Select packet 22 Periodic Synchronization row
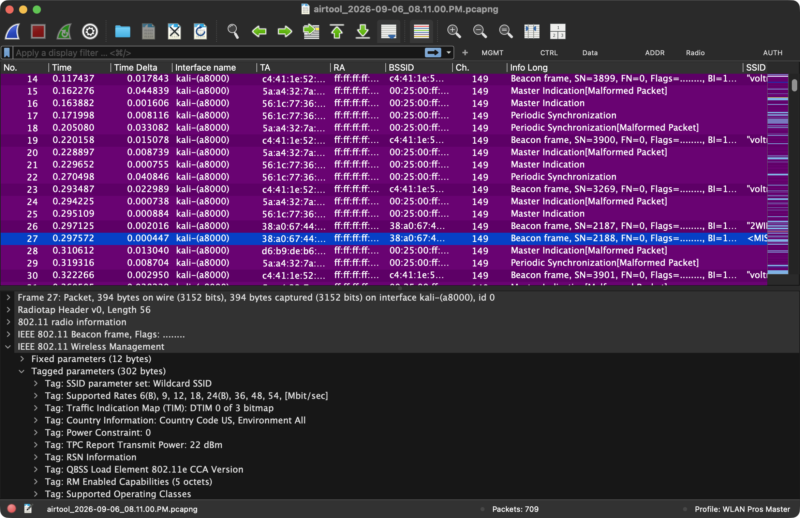 coord(383,177)
